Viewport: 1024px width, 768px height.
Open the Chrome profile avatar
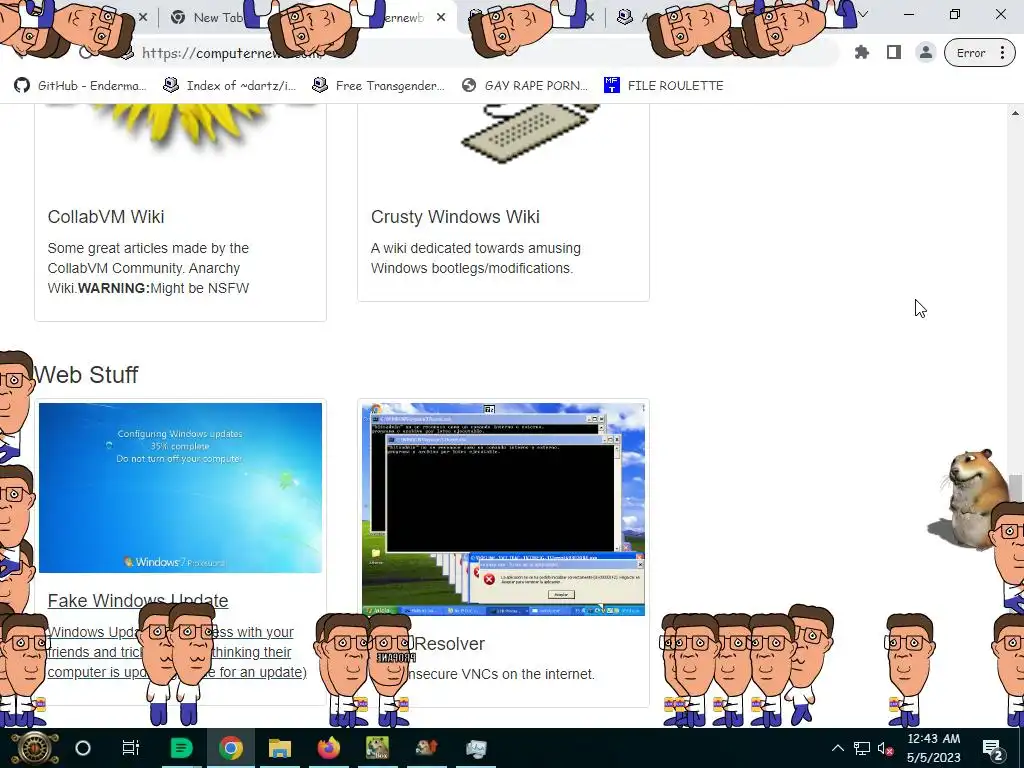pyautogui.click(x=925, y=53)
